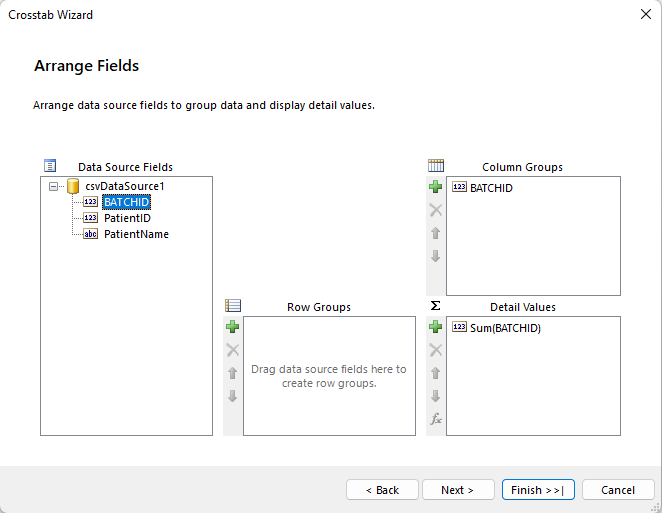The image size is (662, 513).
Task: Click the Next button
Action: (458, 490)
